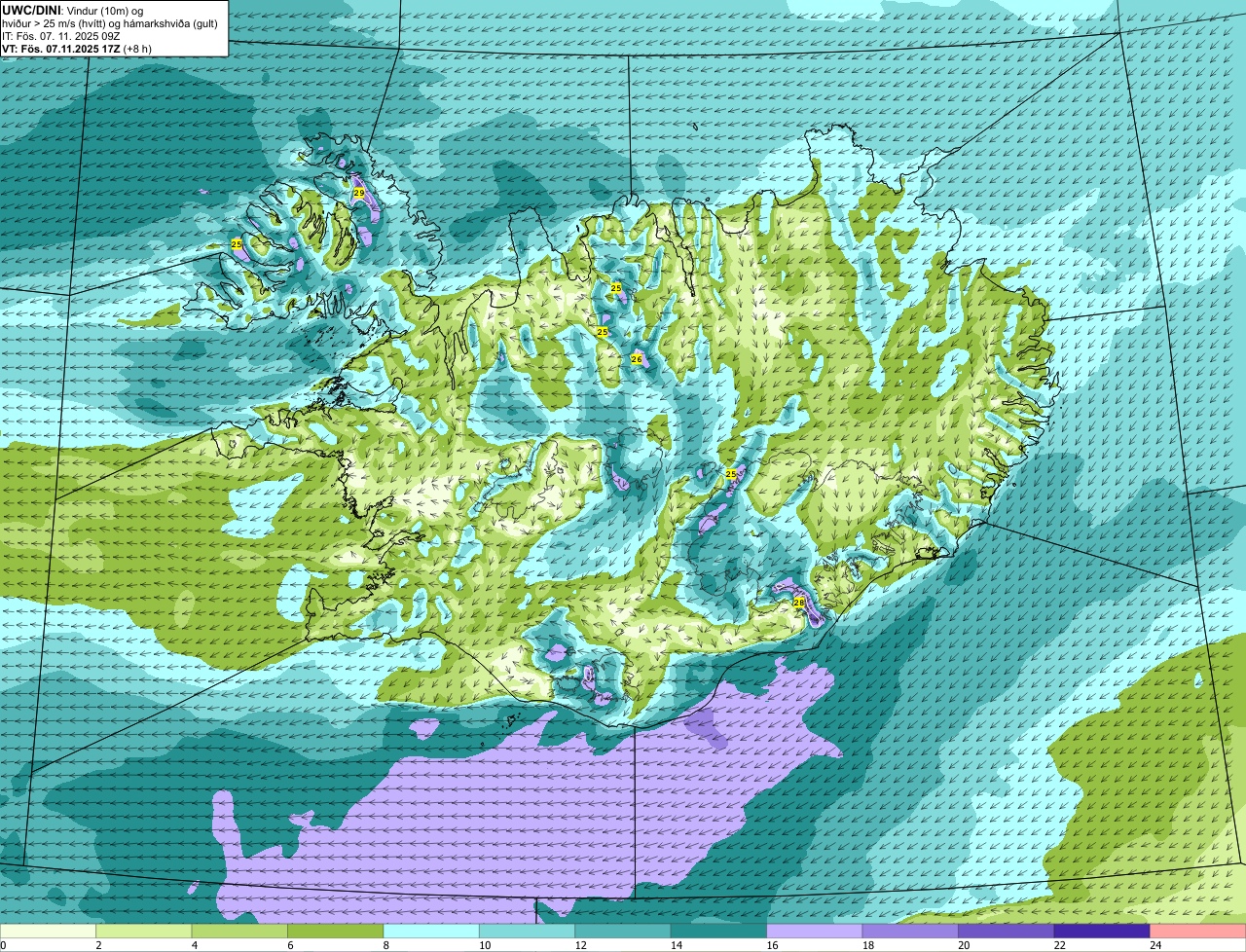
Task: Select the 4–6 m/s green legend swatch
Action: (239, 931)
